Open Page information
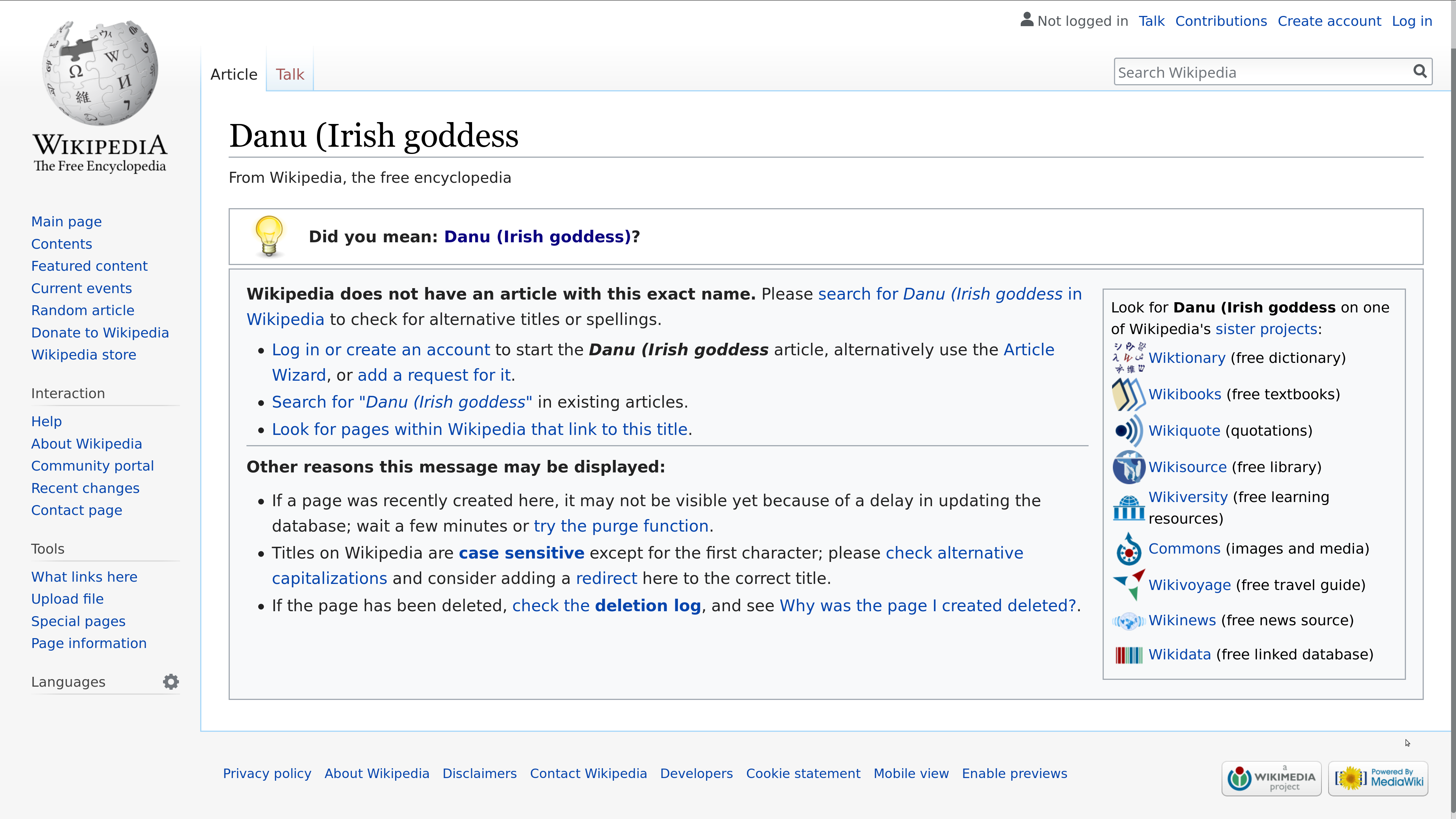This screenshot has width=1456, height=819. 89,643
